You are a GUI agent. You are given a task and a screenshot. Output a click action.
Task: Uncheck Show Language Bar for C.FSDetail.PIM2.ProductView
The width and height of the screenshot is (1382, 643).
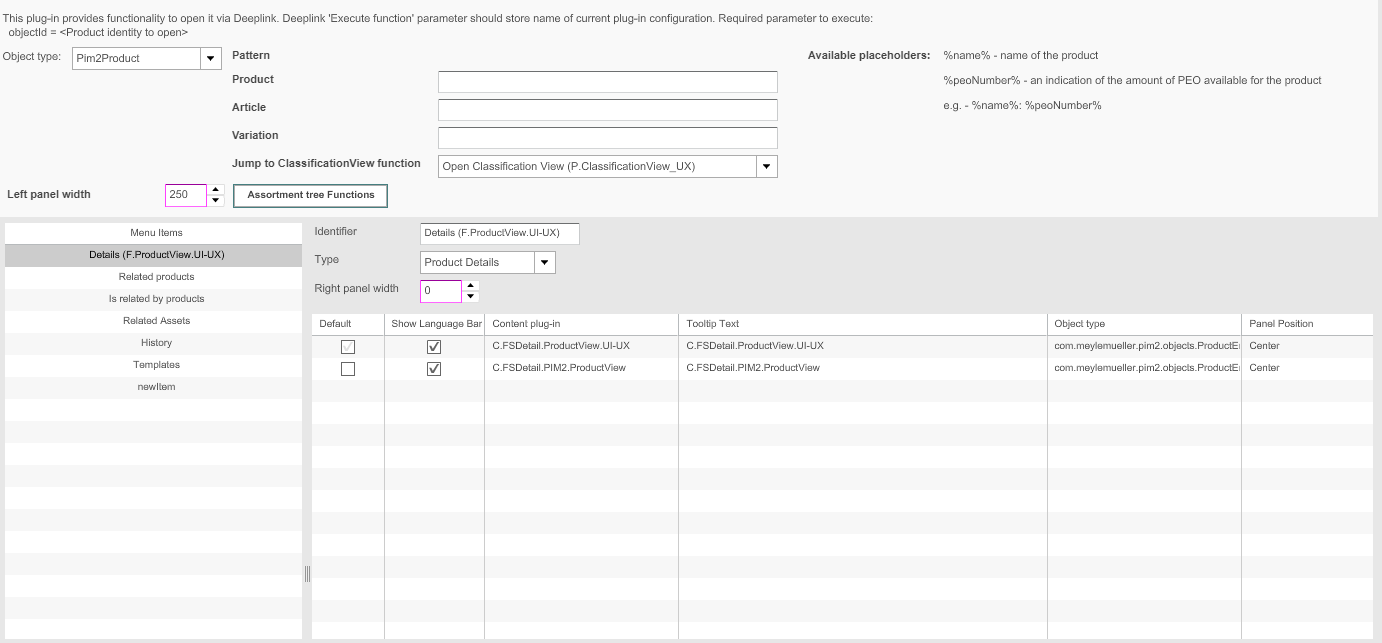[x=434, y=368]
